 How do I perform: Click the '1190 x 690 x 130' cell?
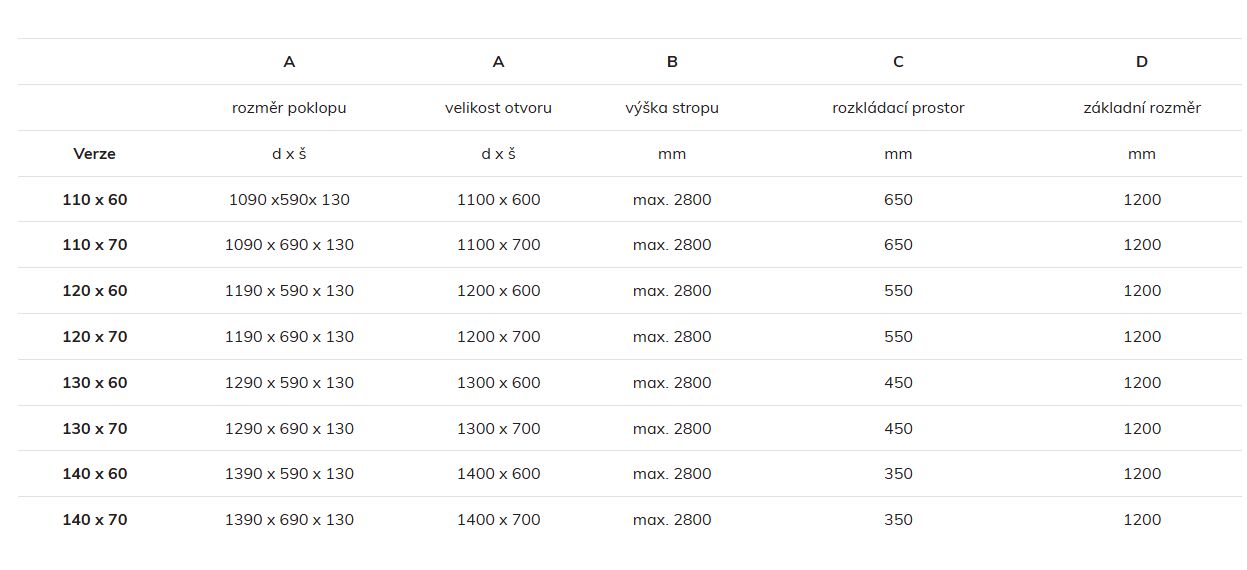pyautogui.click(x=291, y=337)
